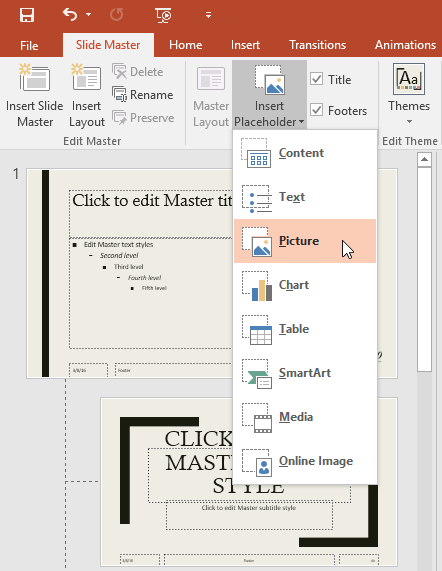This screenshot has width=442, height=571.
Task: Click the Save icon in quick access toolbar
Action: coord(27,15)
